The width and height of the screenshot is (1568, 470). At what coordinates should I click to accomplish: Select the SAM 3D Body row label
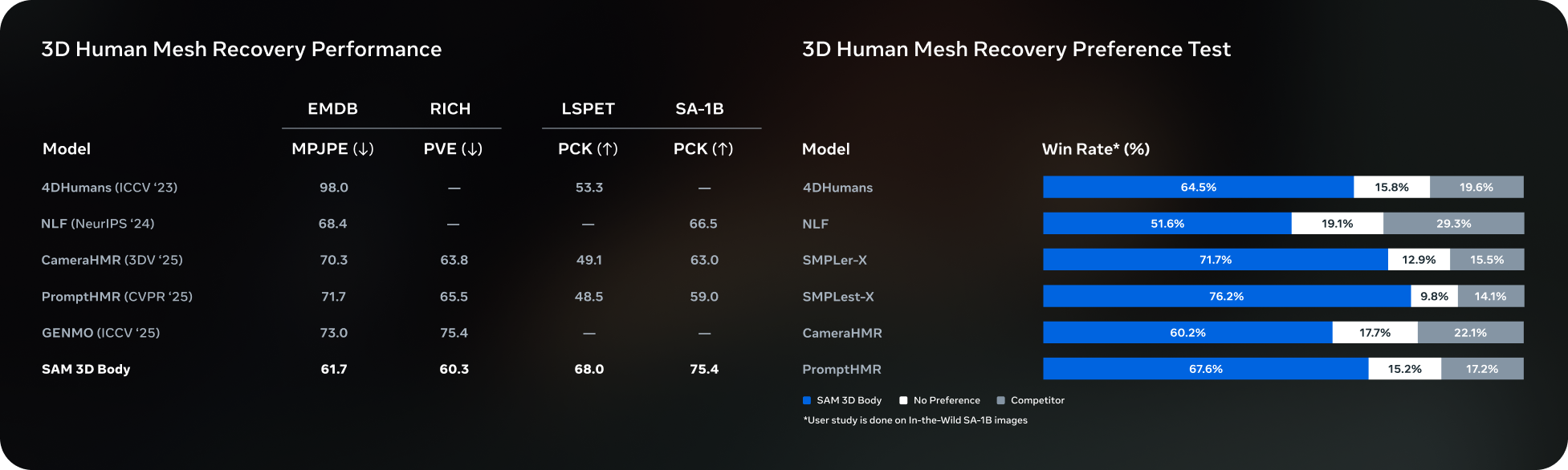tap(86, 369)
